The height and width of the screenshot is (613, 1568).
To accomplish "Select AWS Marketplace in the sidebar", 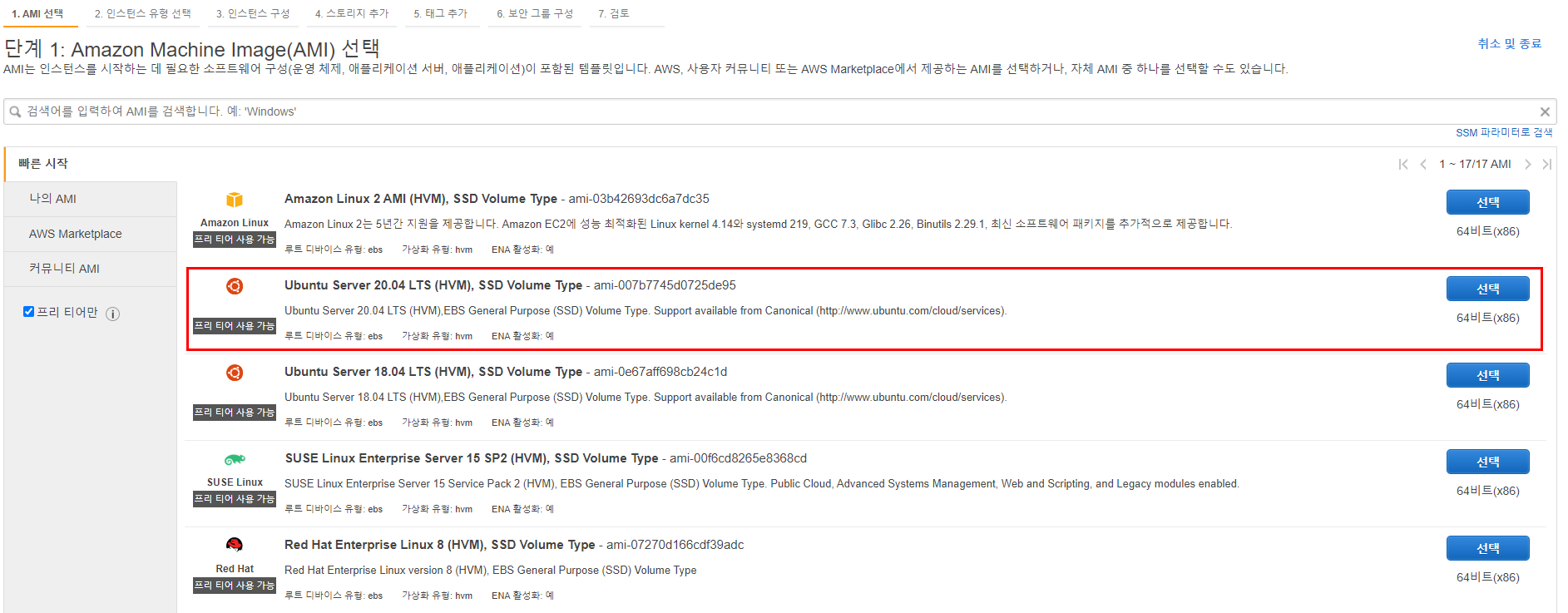I will (x=90, y=234).
